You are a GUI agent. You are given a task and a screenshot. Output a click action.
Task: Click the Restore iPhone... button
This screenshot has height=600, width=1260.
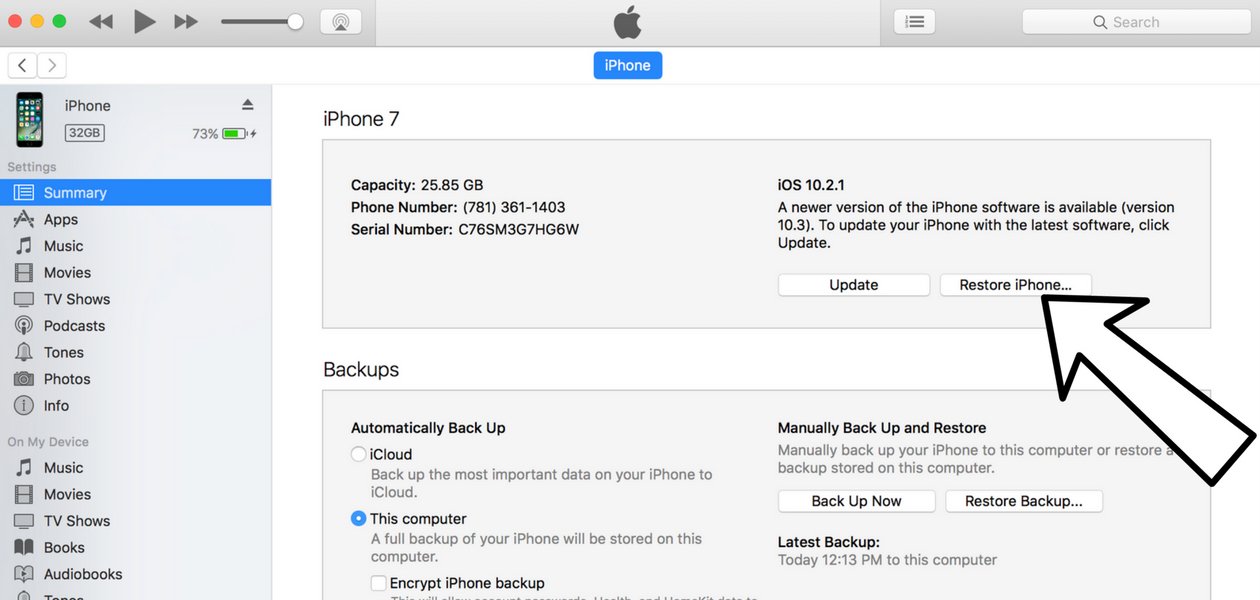coord(1016,285)
